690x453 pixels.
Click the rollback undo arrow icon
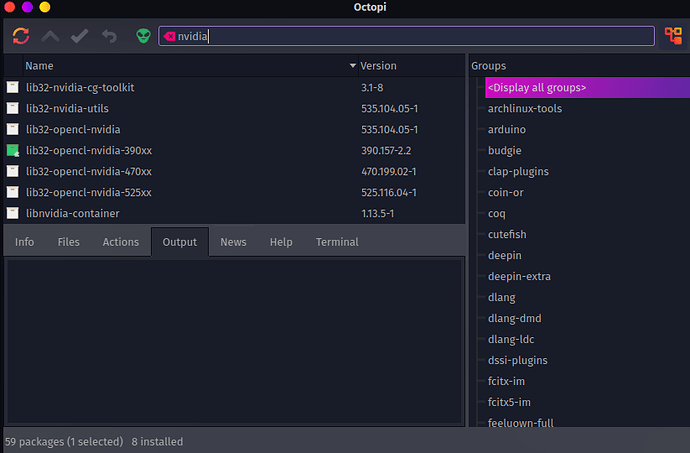point(109,36)
